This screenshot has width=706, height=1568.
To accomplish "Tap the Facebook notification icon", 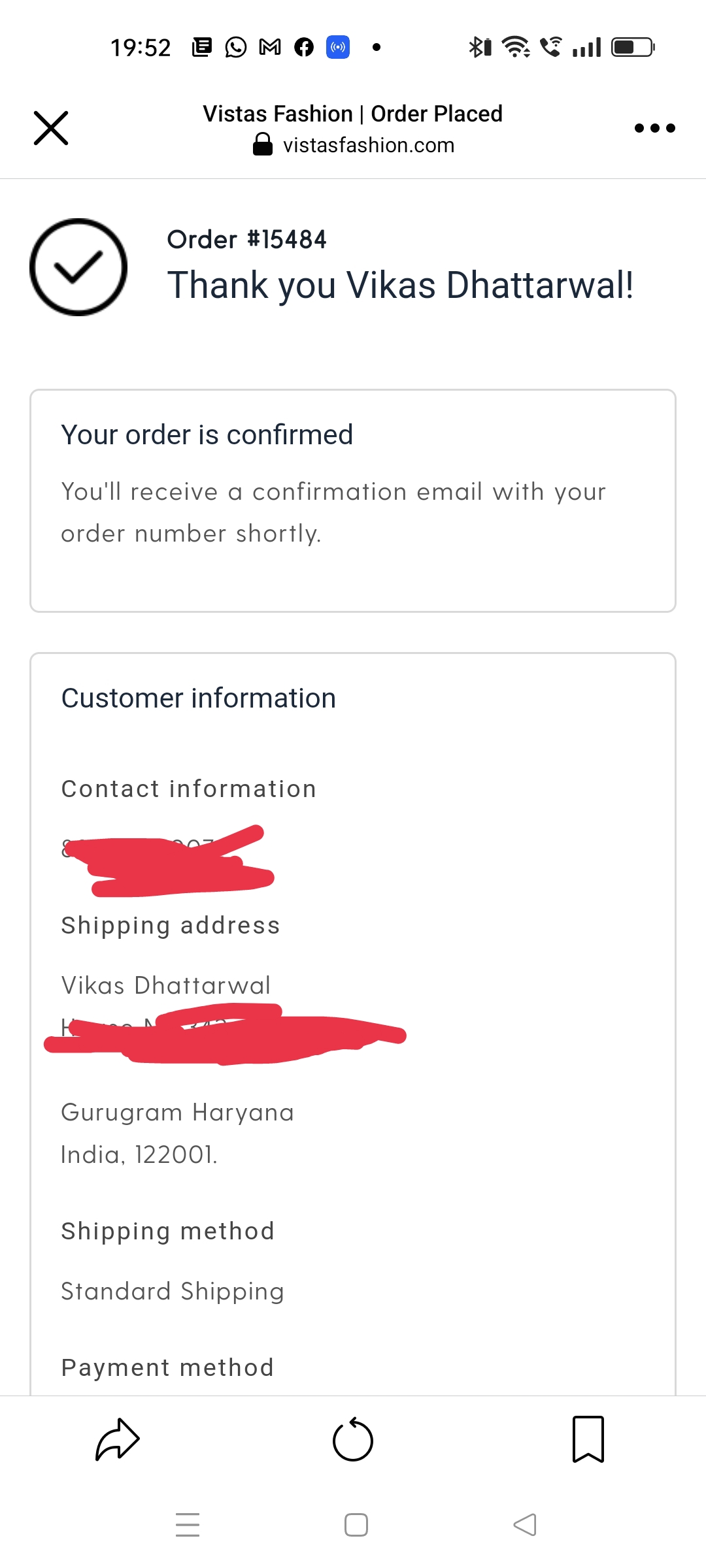I will click(304, 47).
